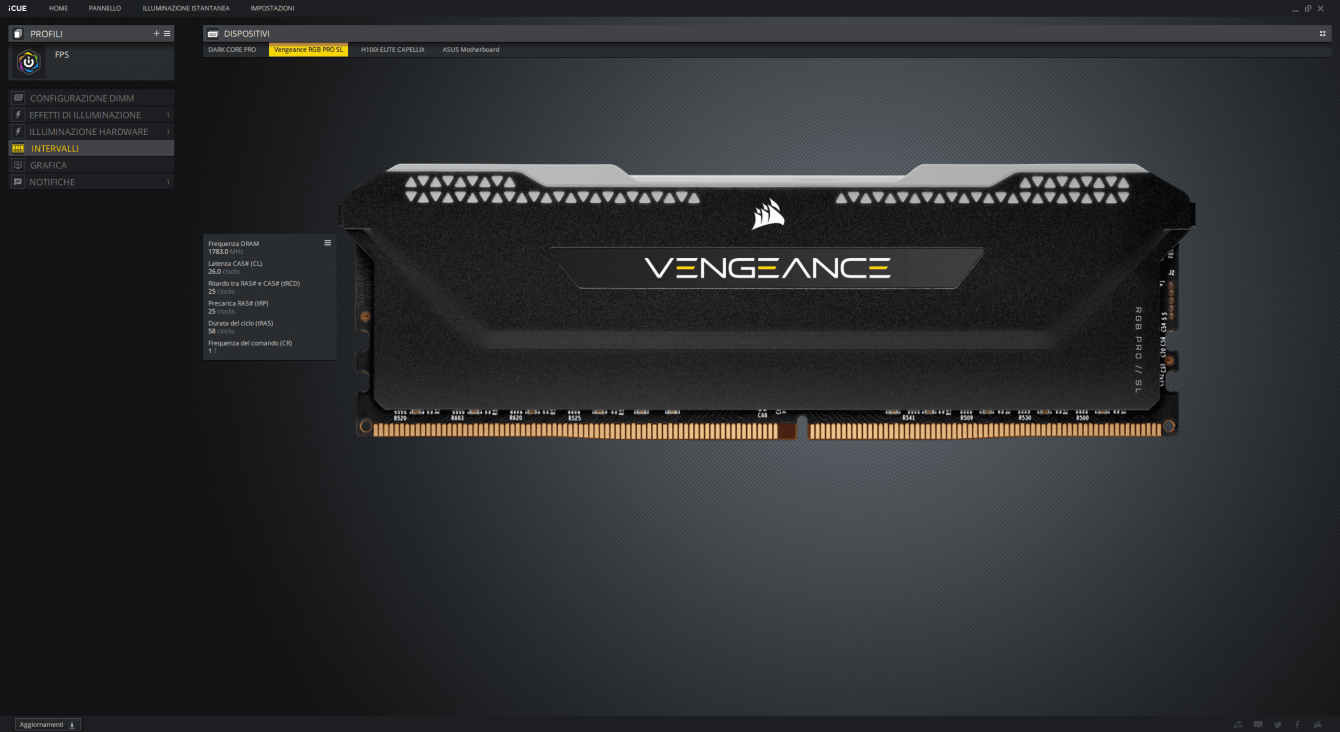Open the Twitter icon in status bar
This screenshot has height=732, width=1340.
point(1278,724)
